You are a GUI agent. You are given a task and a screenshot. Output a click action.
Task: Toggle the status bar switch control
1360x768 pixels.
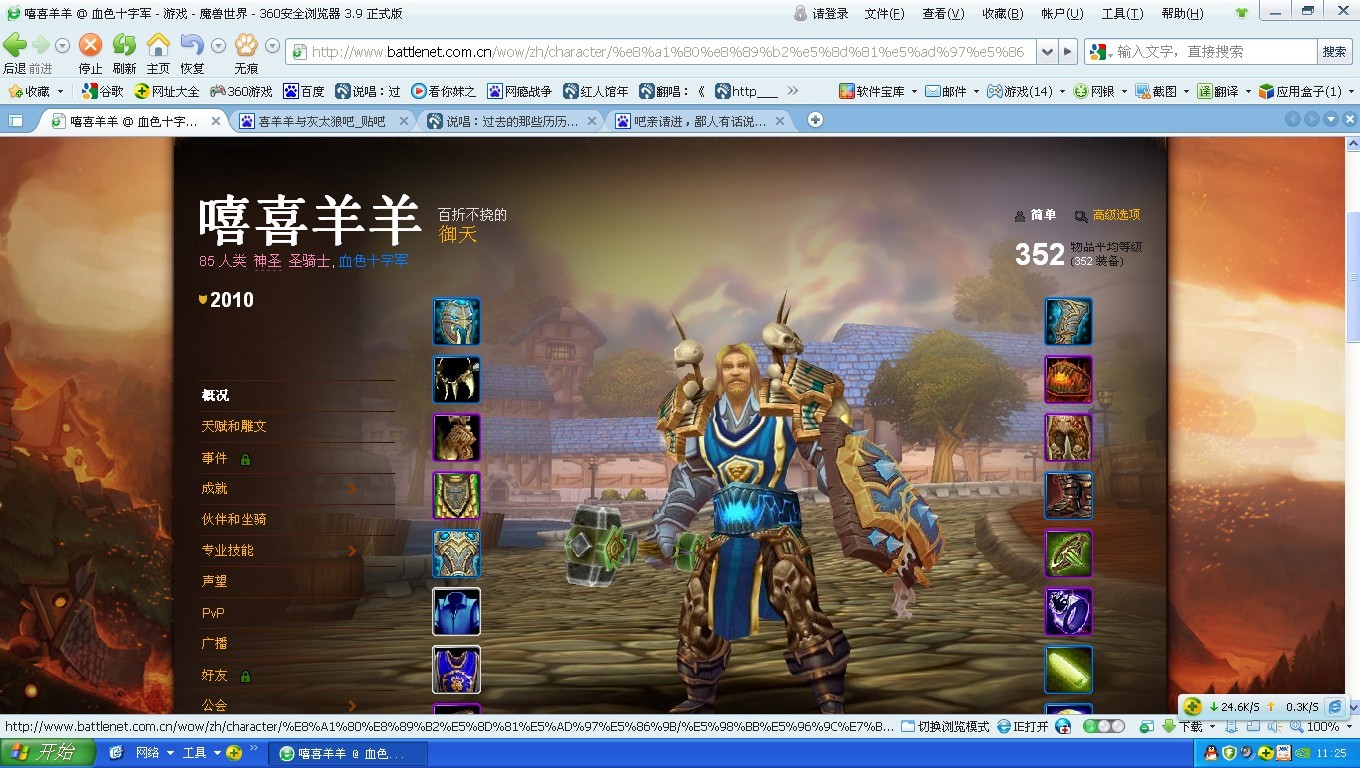pyautogui.click(x=1104, y=726)
